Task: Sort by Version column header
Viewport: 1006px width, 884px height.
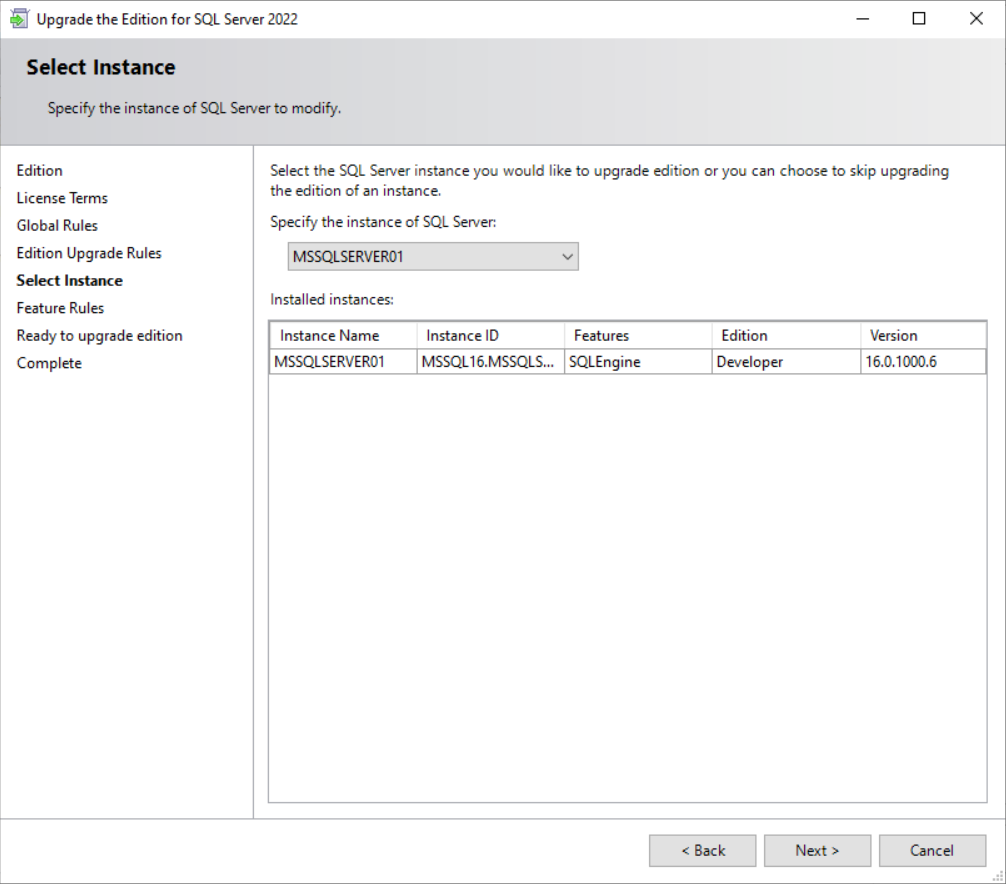Action: pyautogui.click(x=923, y=336)
